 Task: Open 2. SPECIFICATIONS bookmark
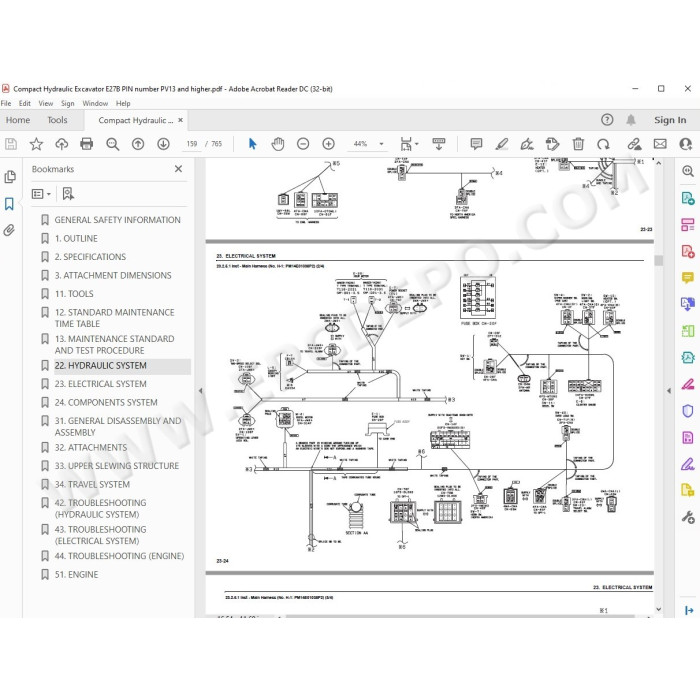click(x=90, y=257)
